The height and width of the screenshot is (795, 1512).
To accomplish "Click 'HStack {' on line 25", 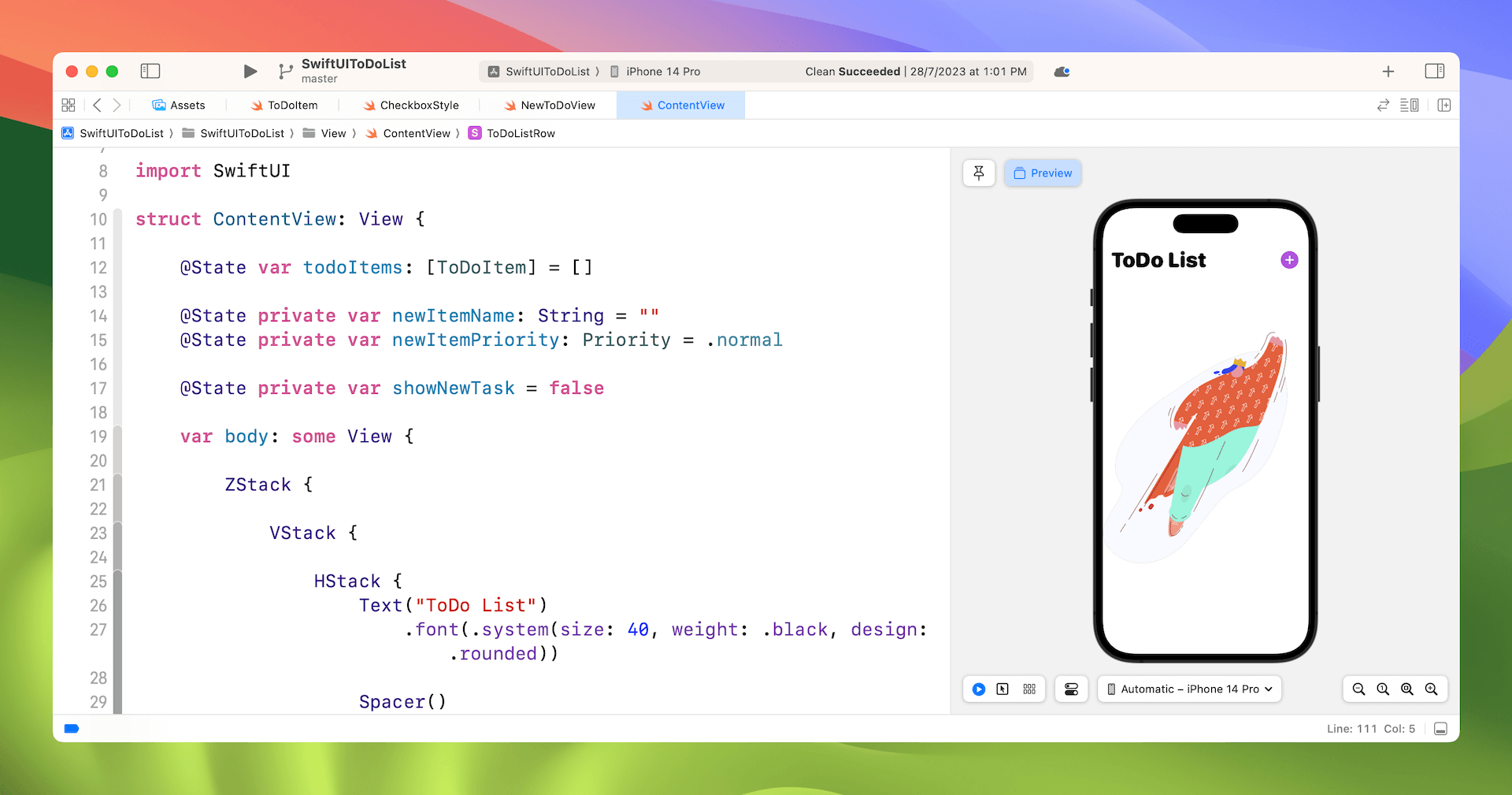I will (x=358, y=581).
